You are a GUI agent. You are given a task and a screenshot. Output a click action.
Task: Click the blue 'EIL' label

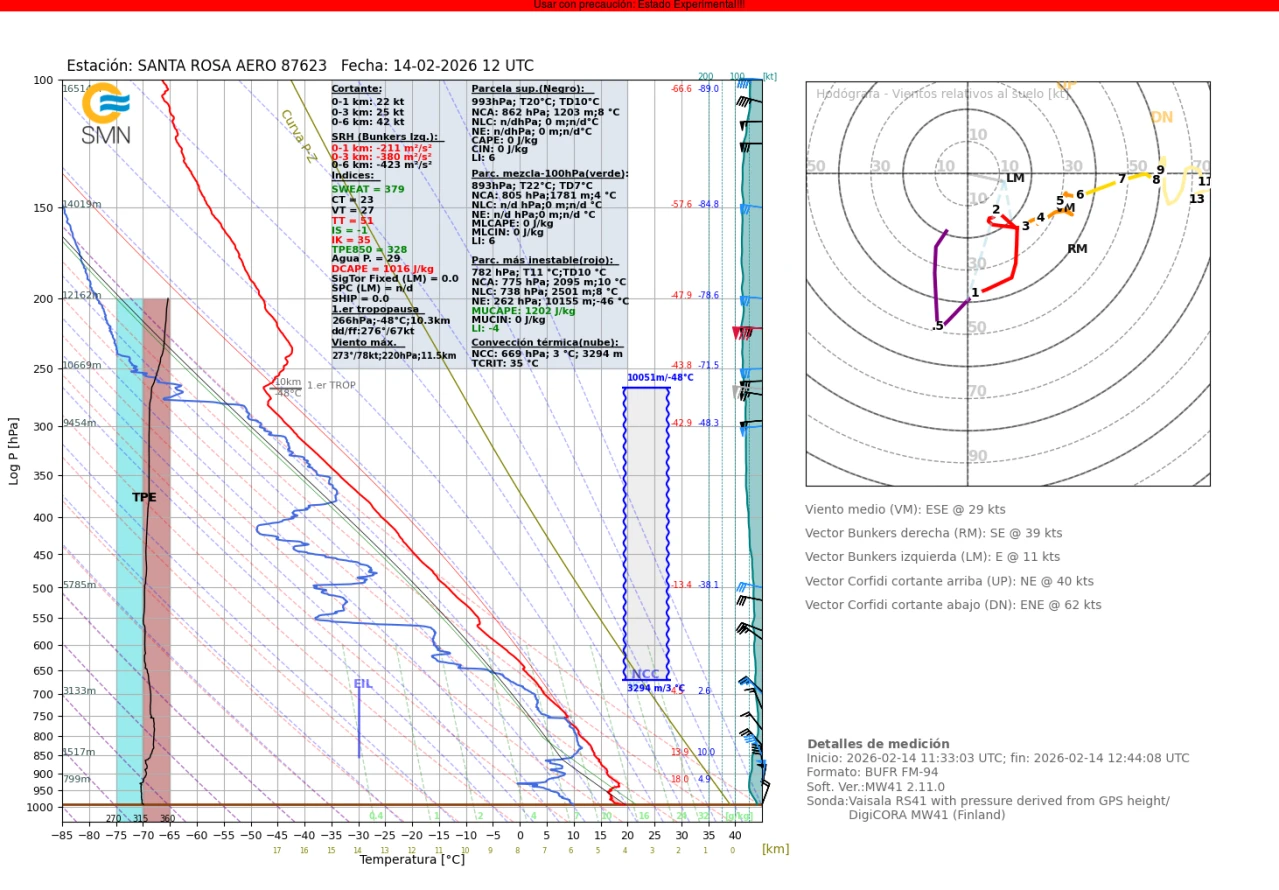pyautogui.click(x=362, y=683)
